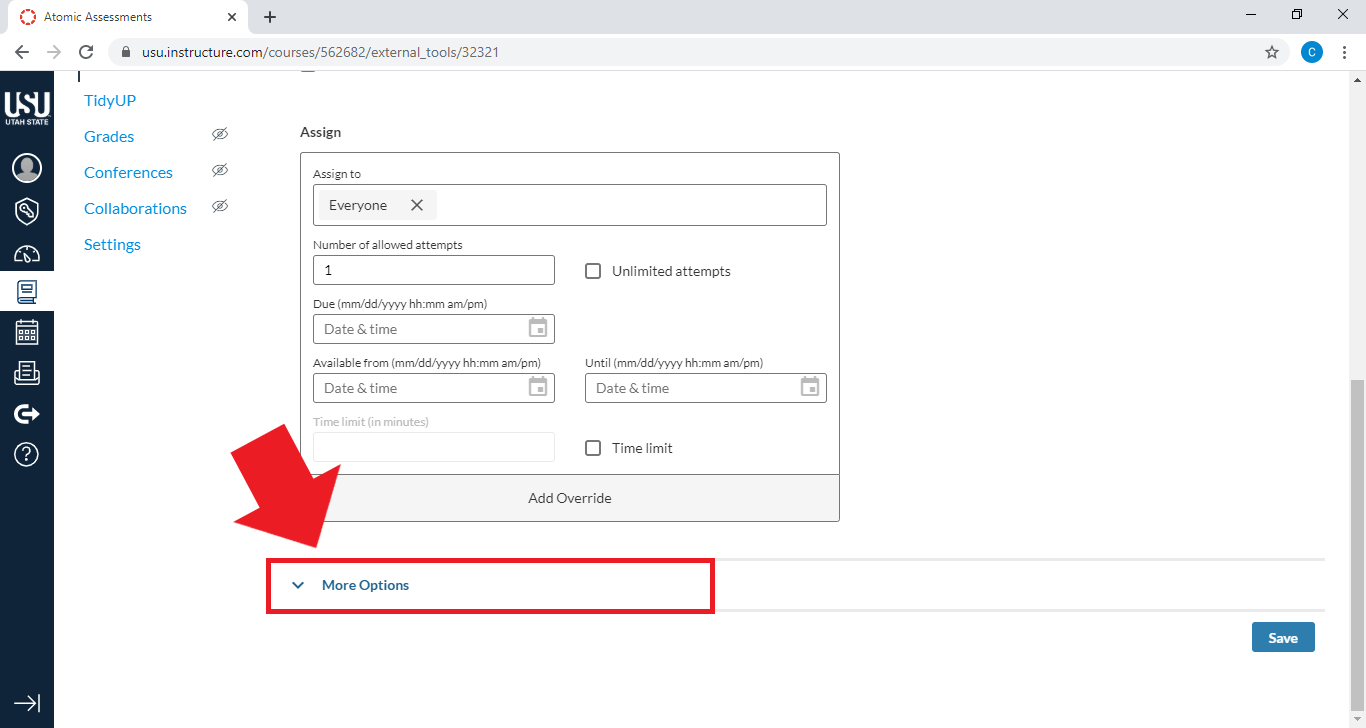Collapse the navigation sidebar with bottom arrow
The image size is (1366, 728).
(27, 703)
